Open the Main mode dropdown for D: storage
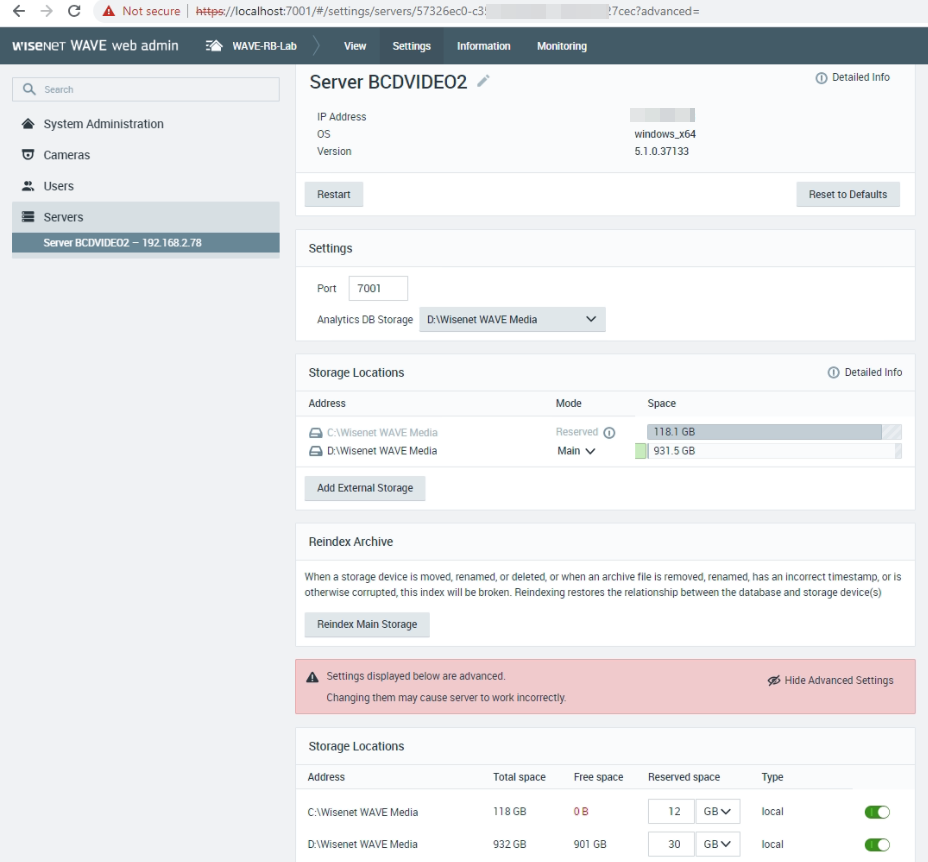 coord(576,451)
